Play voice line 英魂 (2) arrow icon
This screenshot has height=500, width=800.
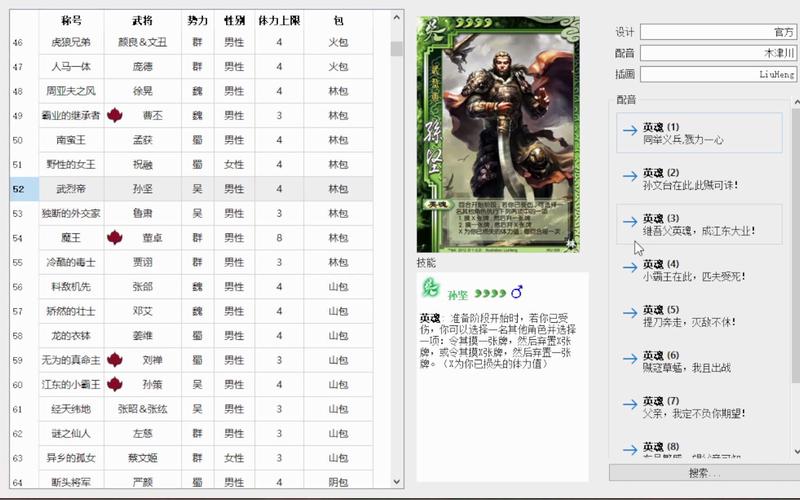click(x=630, y=176)
